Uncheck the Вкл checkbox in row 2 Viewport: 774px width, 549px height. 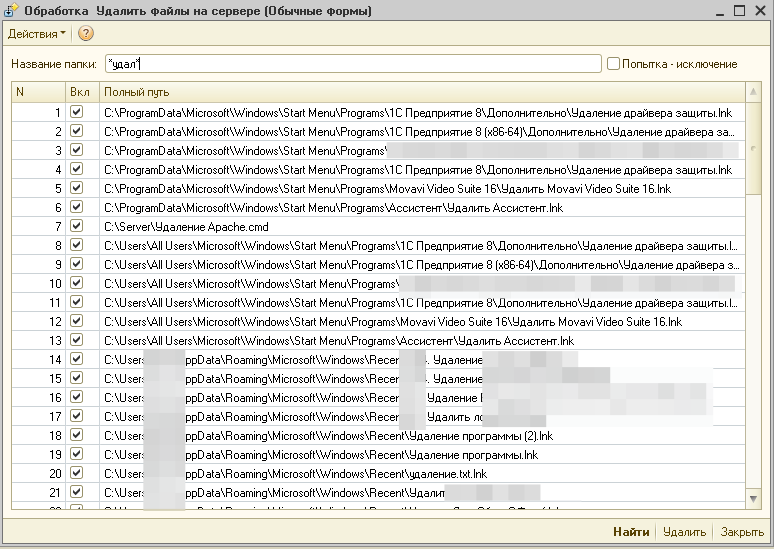click(77, 131)
